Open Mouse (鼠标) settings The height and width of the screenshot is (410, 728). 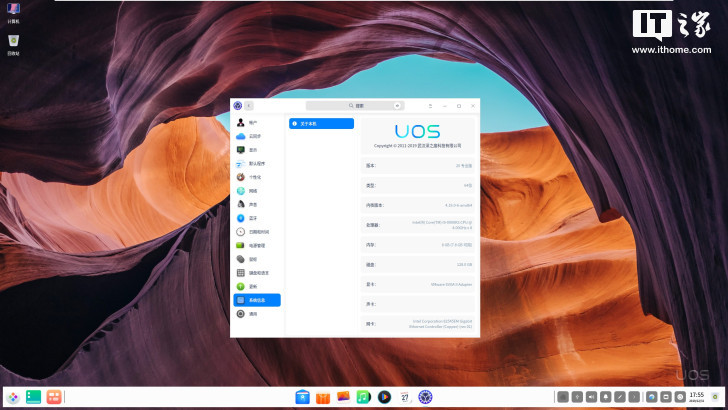[257, 259]
